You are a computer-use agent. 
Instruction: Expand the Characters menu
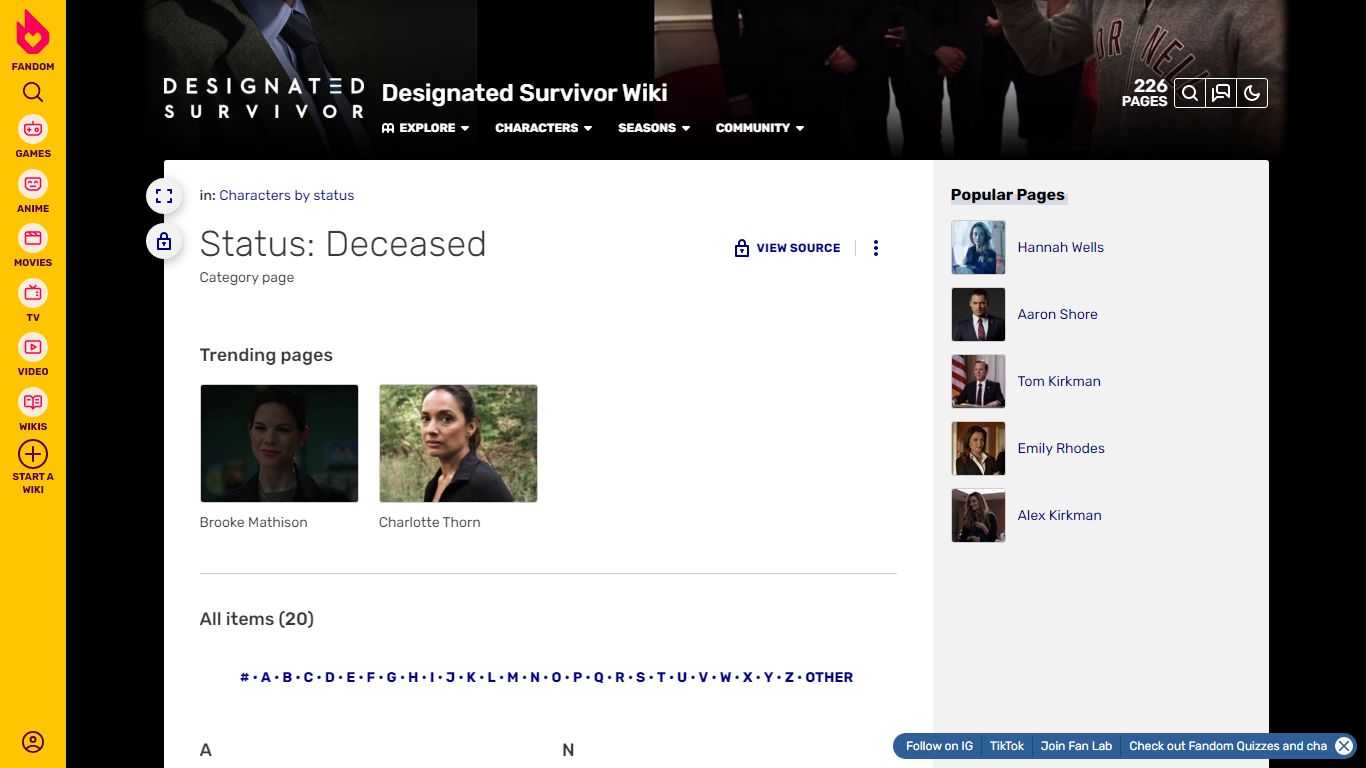pos(544,128)
